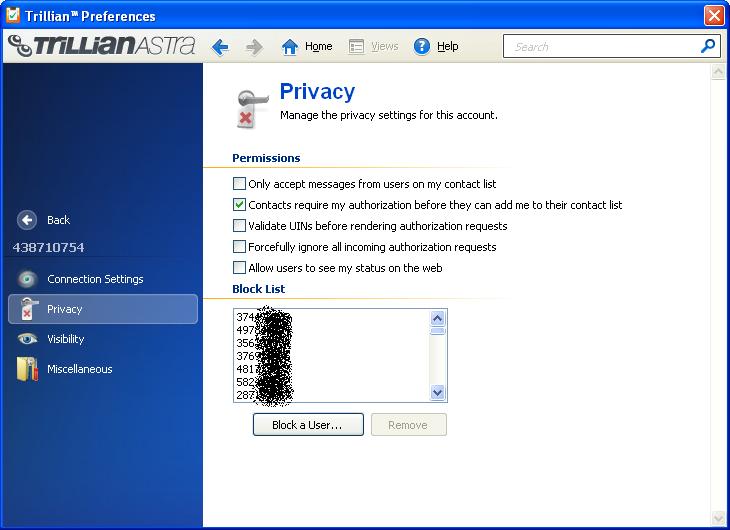Click the Trillian title bar app icon
This screenshot has width=730, height=530.
point(13,15)
